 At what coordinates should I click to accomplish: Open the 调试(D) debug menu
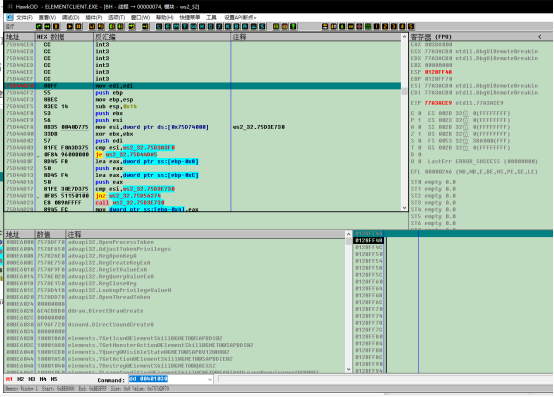(70, 17)
